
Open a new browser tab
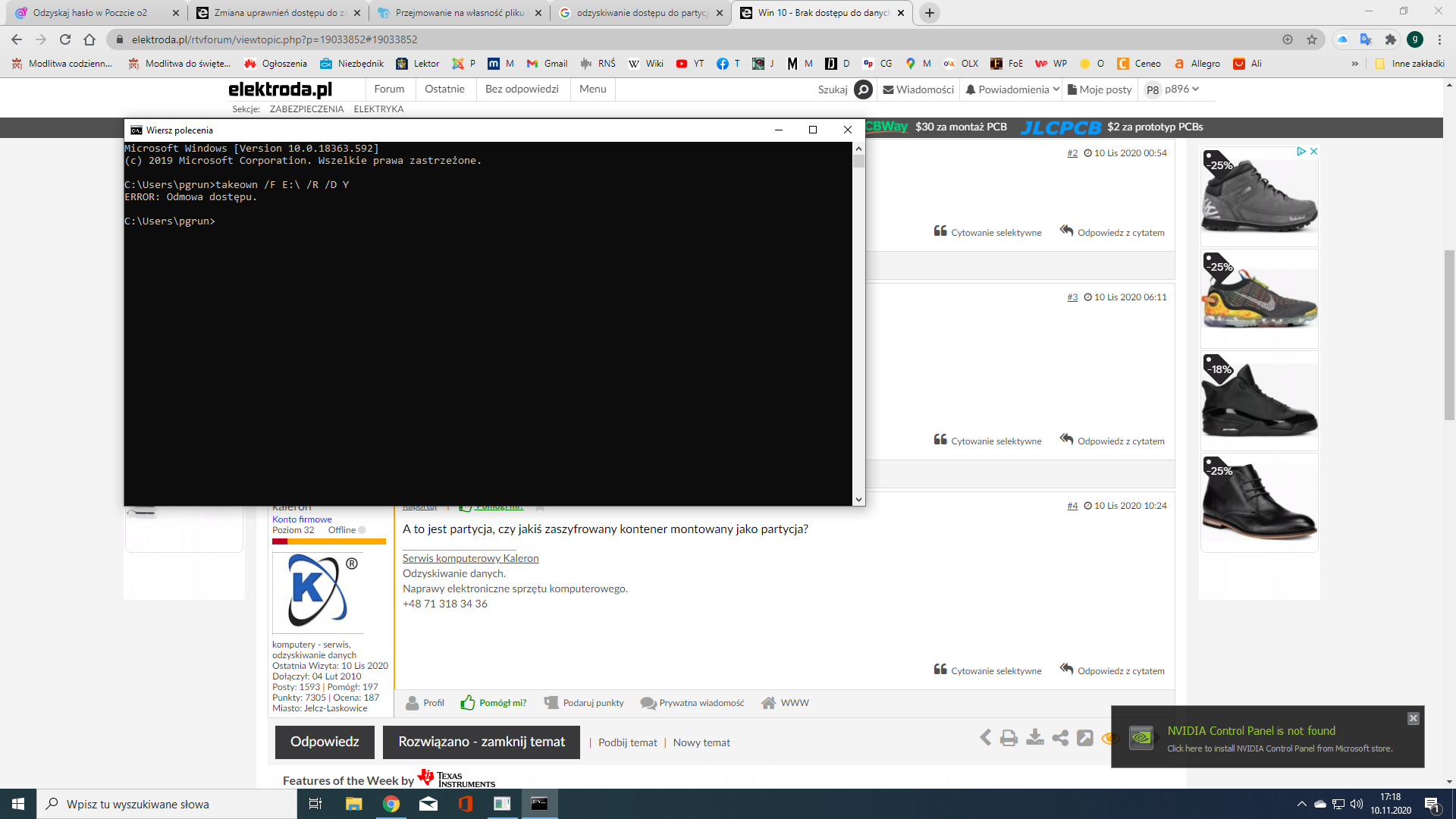tap(930, 13)
